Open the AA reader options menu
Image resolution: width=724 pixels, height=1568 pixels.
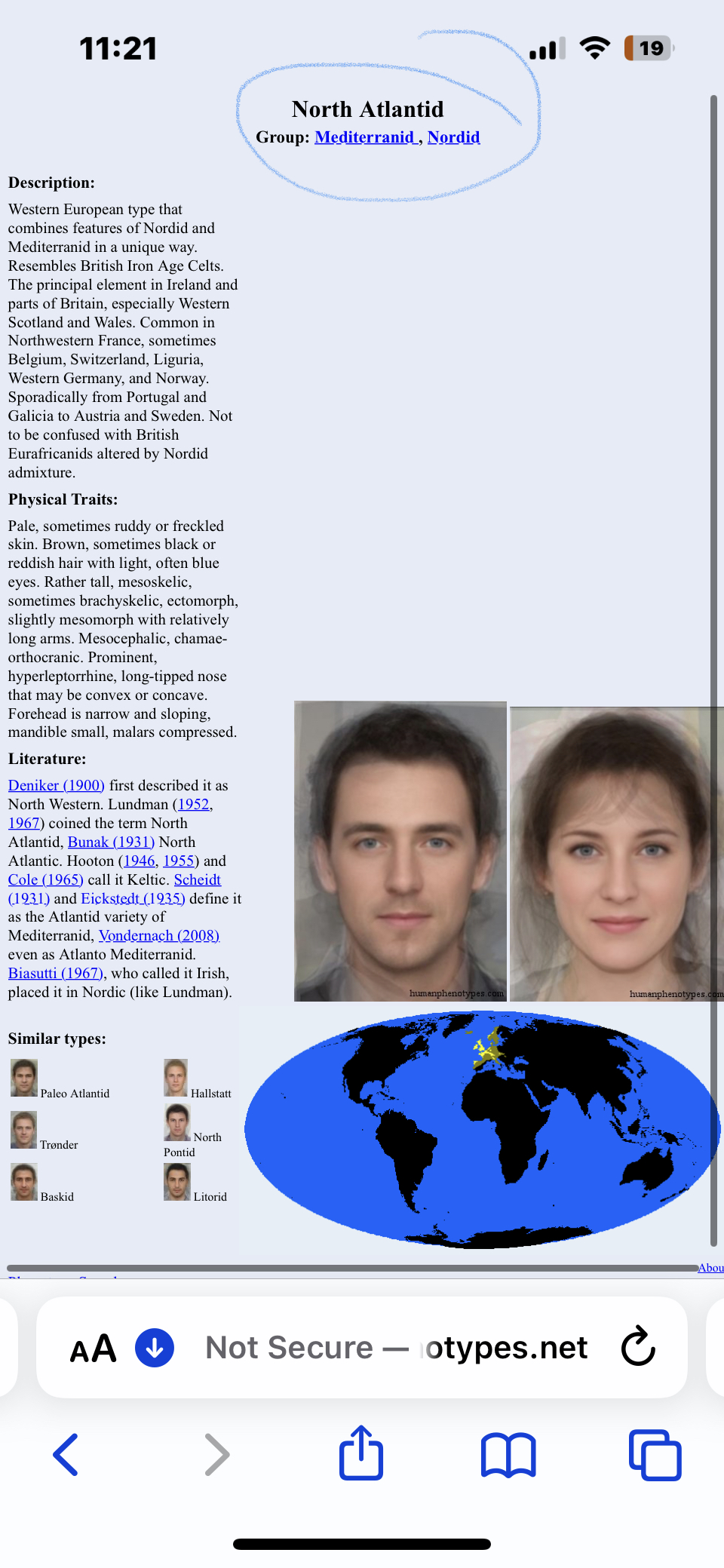coord(94,1349)
